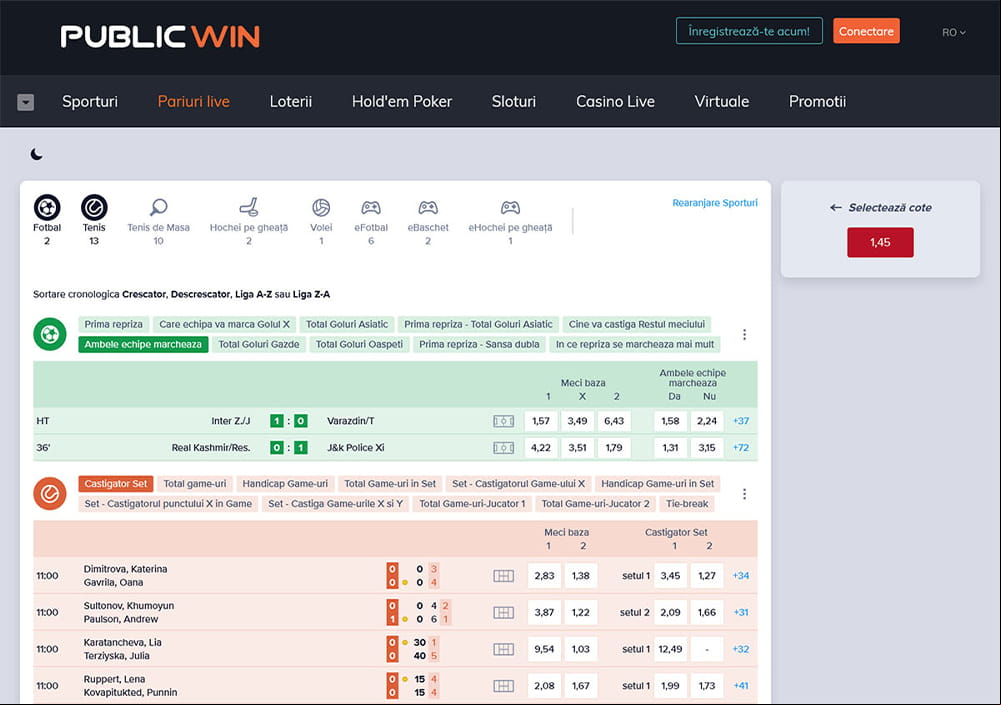Pick odds 1,22 for Paulson, Andrew
Viewport: 1001px width, 705px height.
pos(581,612)
